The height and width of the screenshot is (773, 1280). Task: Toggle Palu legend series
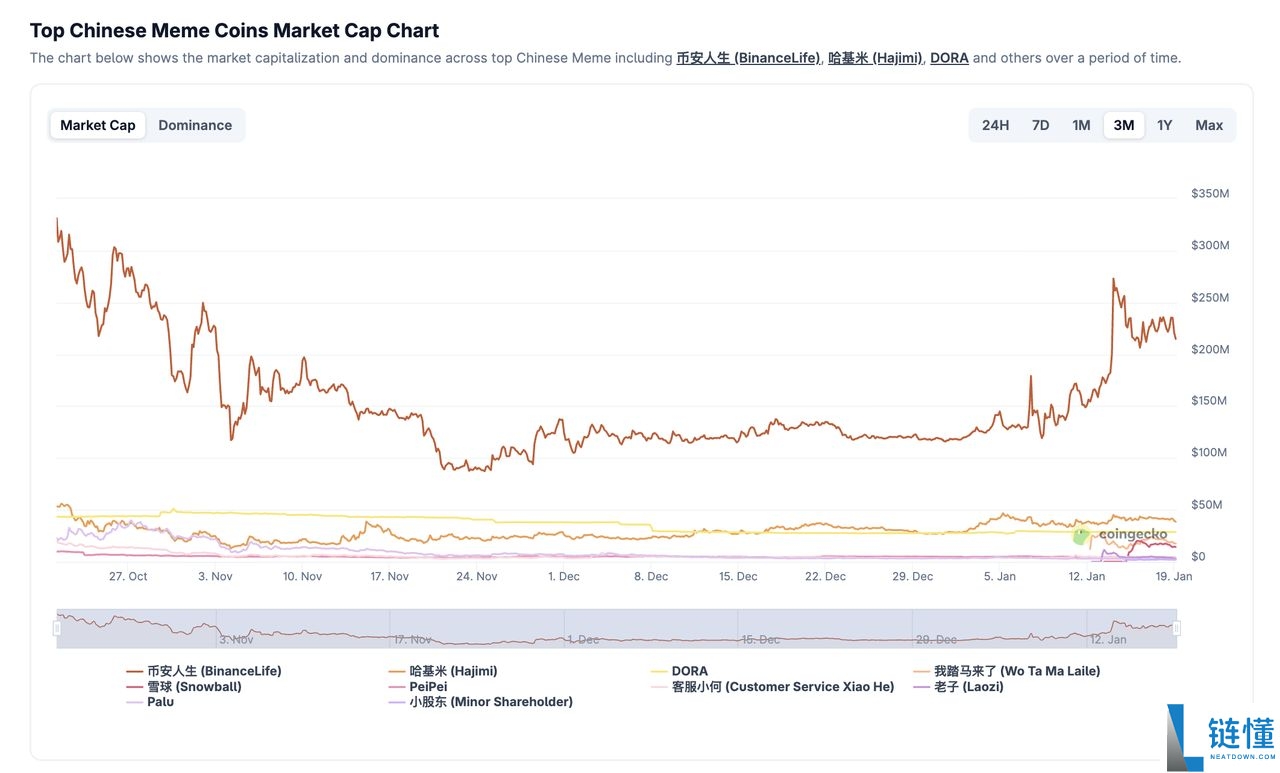[x=150, y=701]
